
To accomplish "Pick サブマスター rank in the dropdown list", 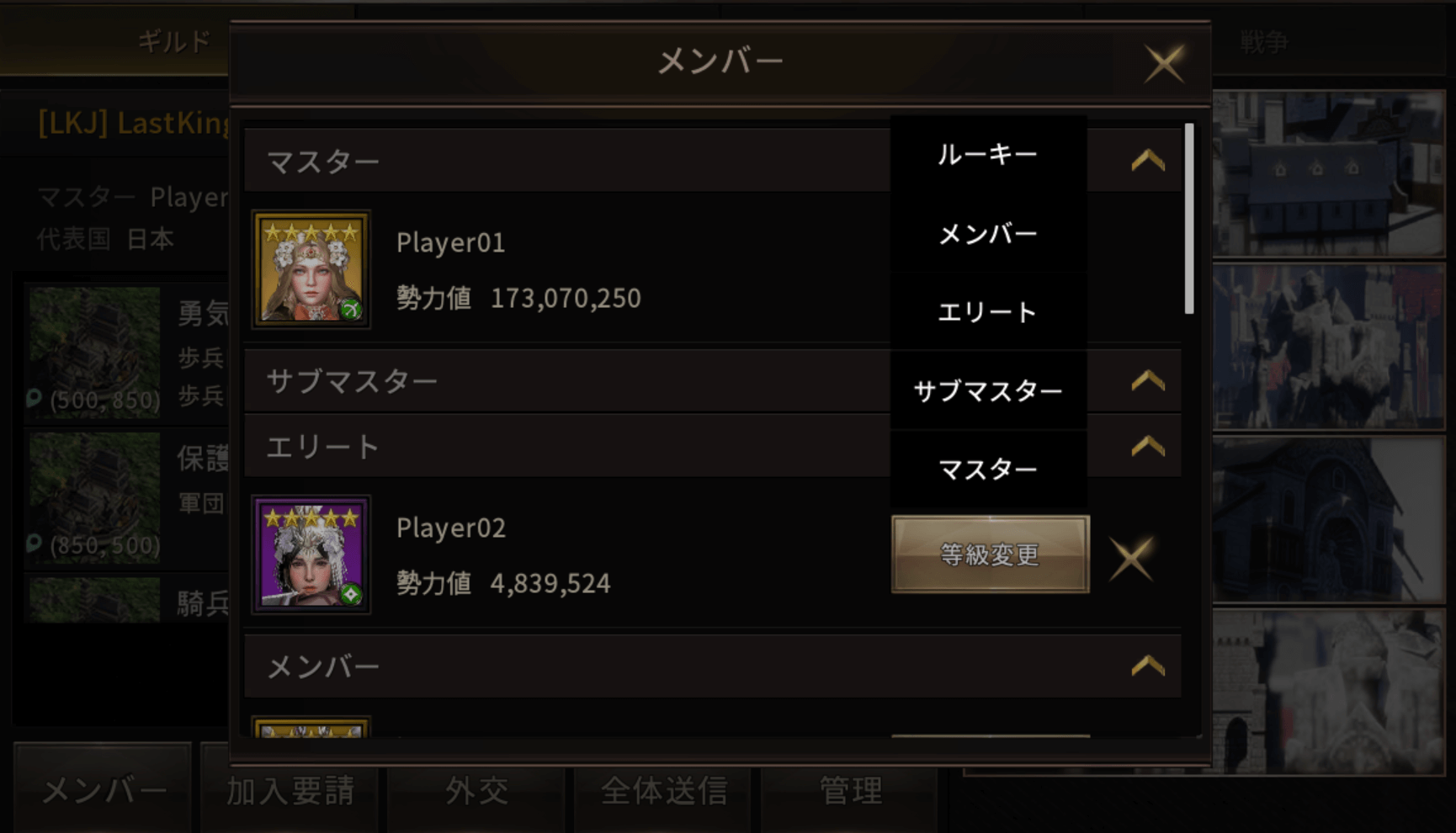I will point(989,391).
